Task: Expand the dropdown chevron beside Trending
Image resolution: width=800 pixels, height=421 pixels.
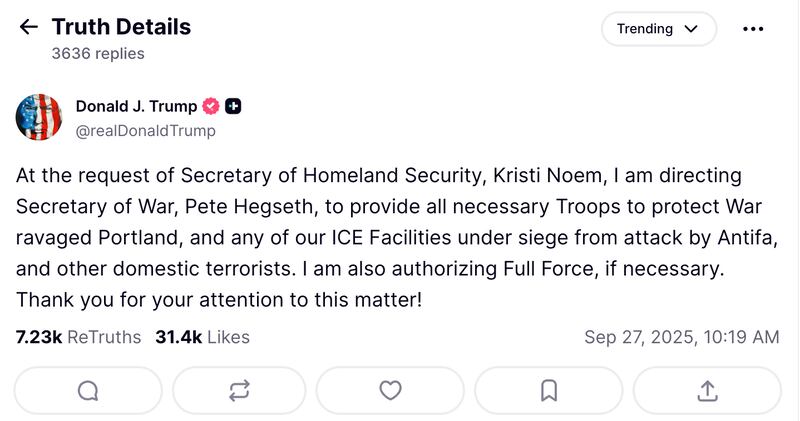Action: pyautogui.click(x=691, y=29)
